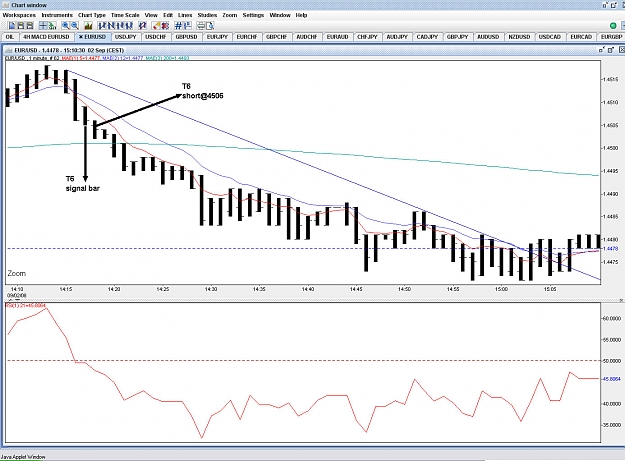The image size is (625, 461).
Task: Click the print icon
Action: tap(201, 26)
